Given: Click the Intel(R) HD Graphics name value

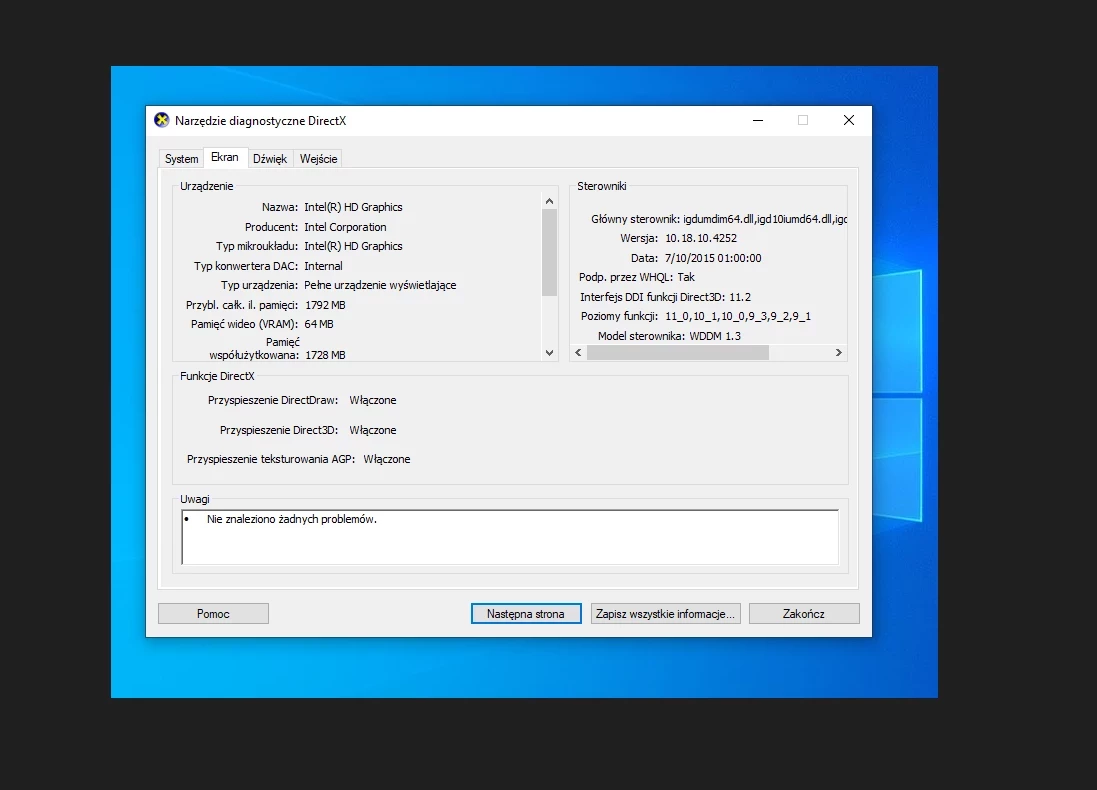Looking at the screenshot, I should coord(353,207).
